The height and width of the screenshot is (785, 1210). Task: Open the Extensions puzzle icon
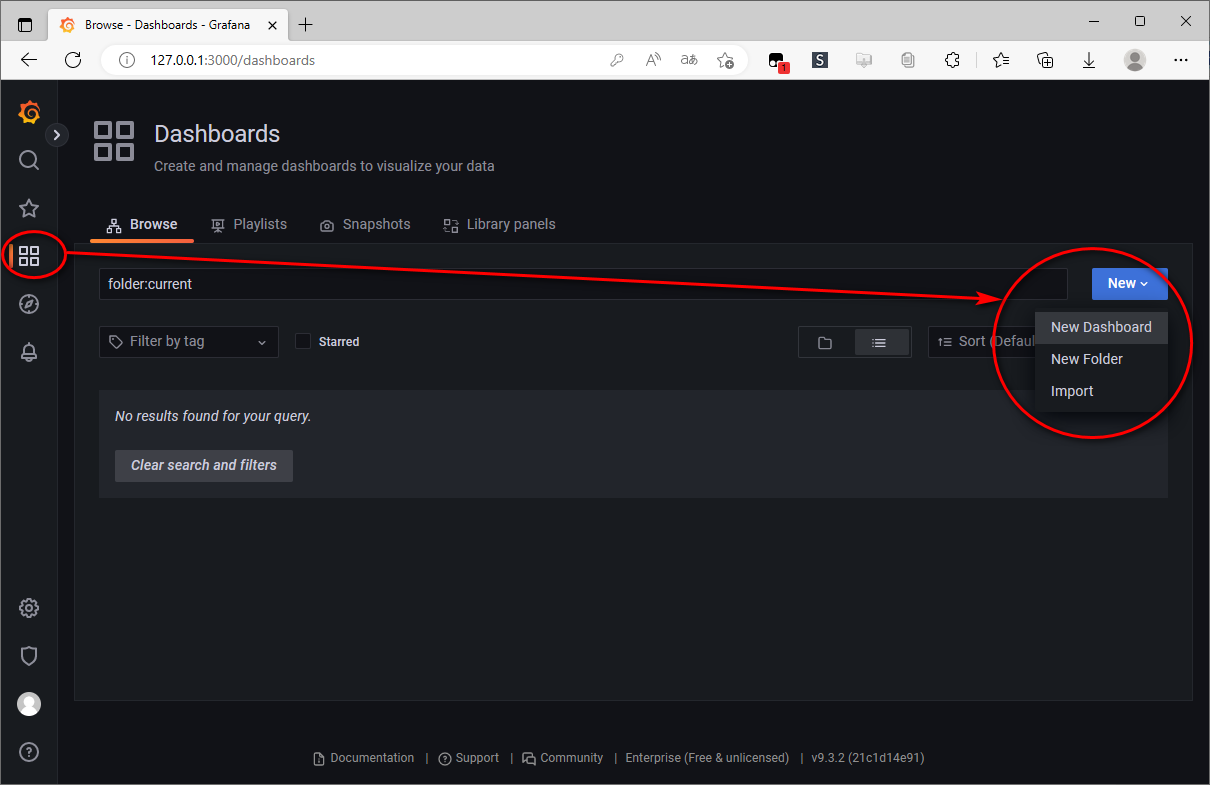[953, 60]
